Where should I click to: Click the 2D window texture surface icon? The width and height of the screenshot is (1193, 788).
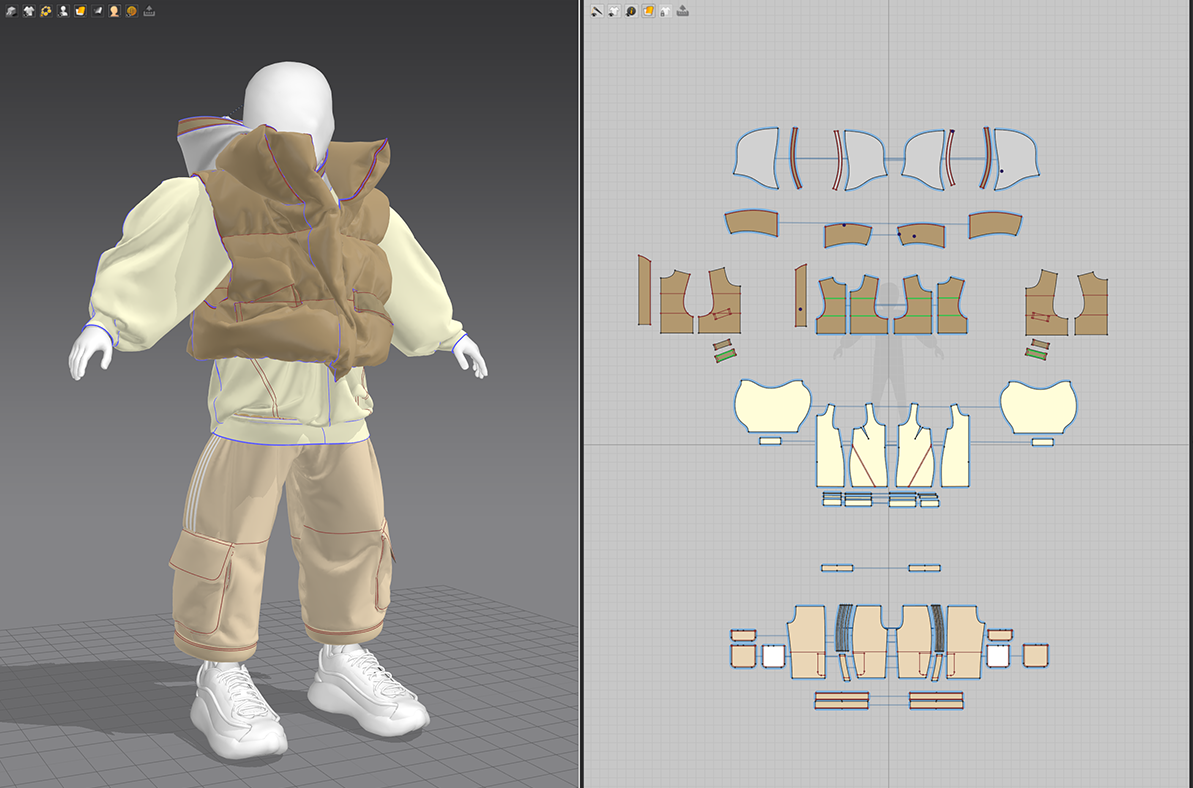[648, 11]
